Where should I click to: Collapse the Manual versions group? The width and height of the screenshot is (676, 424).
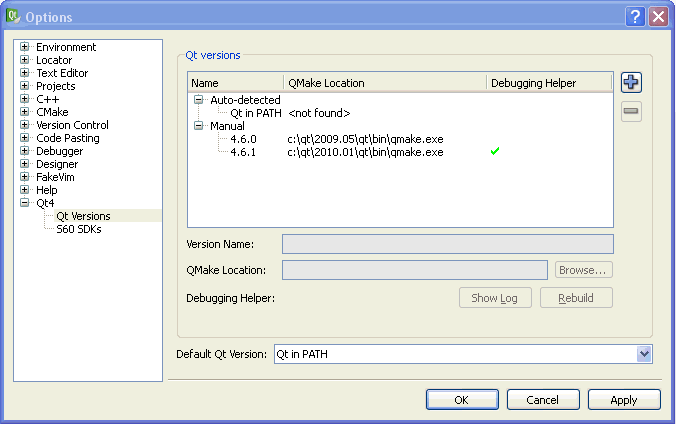199,126
